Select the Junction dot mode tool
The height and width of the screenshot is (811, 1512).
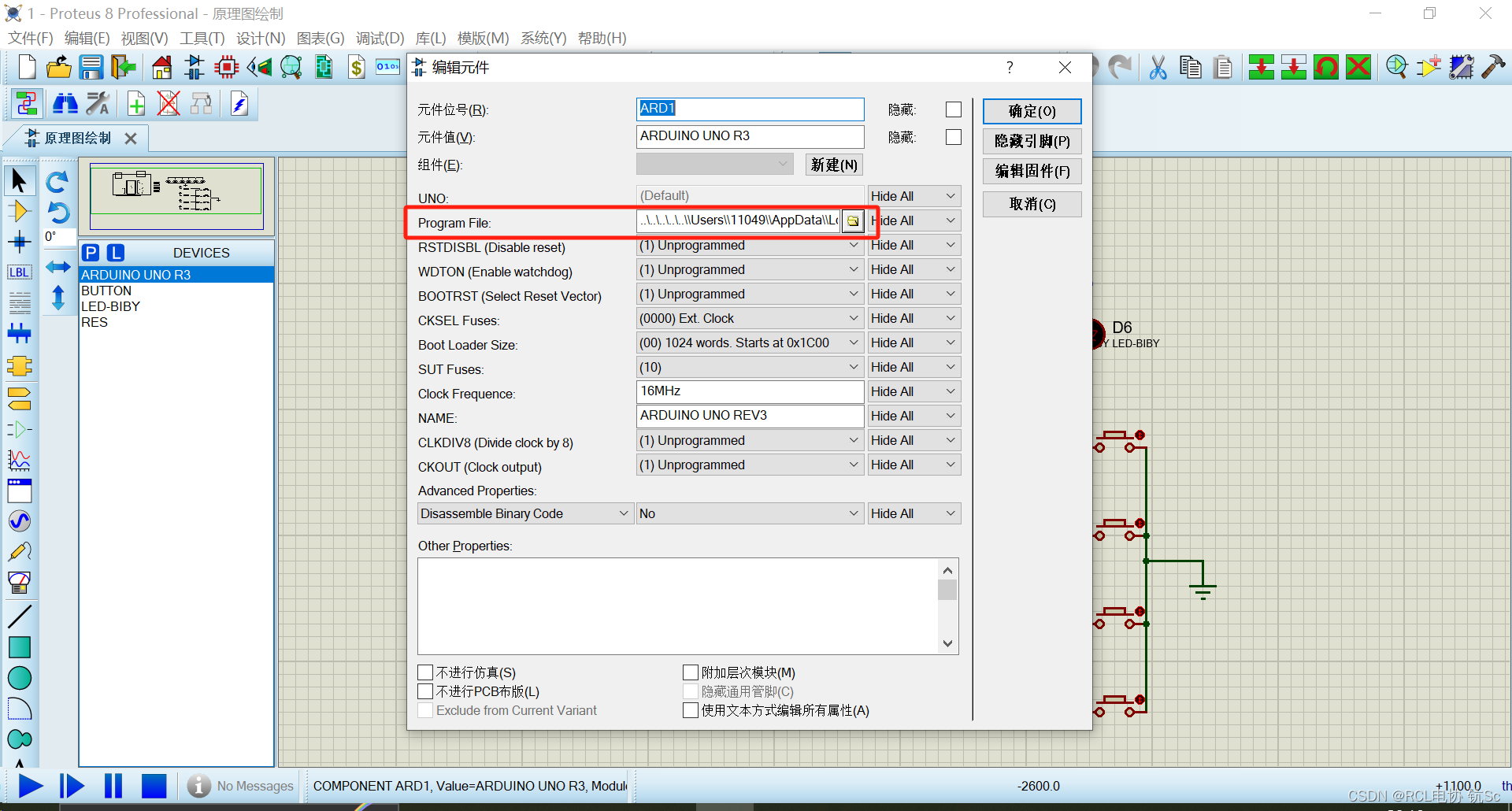20,242
